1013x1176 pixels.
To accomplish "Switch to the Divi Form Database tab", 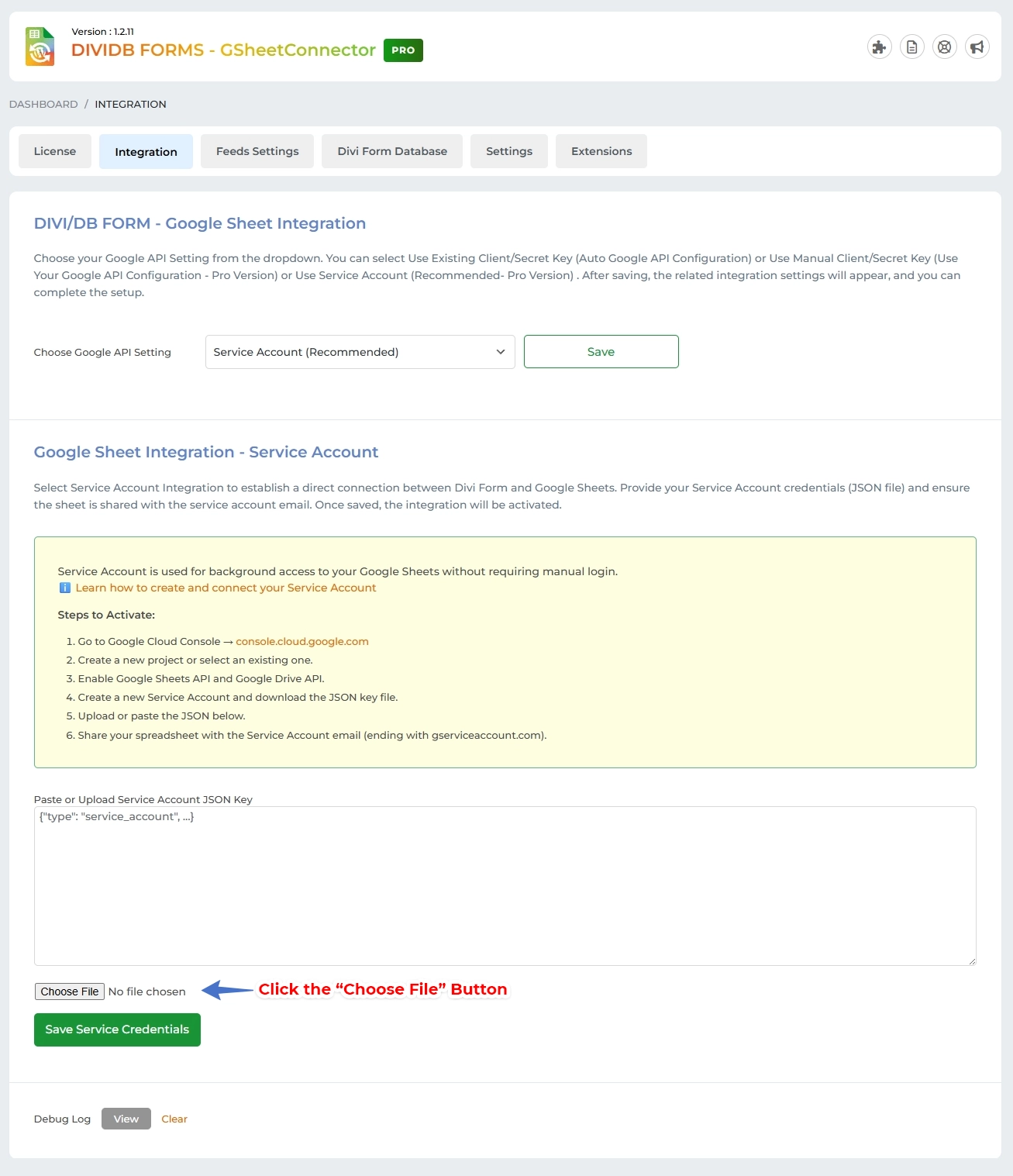I will coord(391,151).
